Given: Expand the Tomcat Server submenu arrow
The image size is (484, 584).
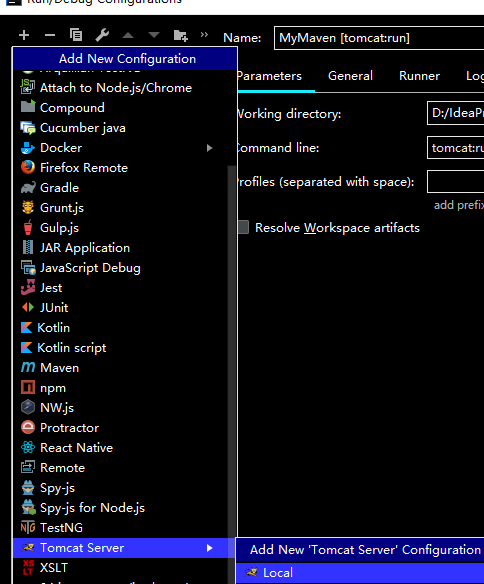Looking at the screenshot, I should [x=210, y=548].
